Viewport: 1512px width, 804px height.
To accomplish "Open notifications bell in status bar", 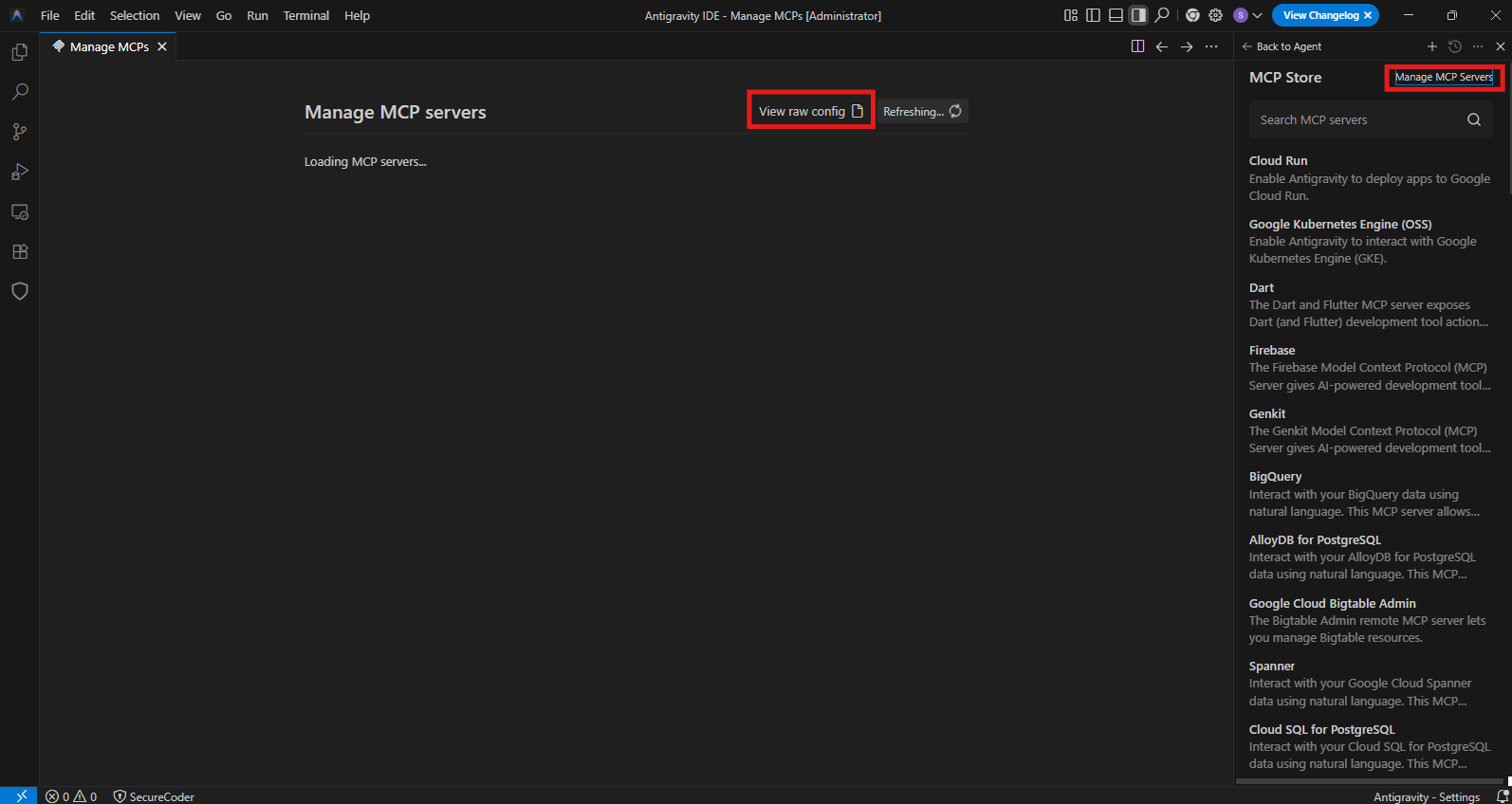I will click(x=1502, y=796).
